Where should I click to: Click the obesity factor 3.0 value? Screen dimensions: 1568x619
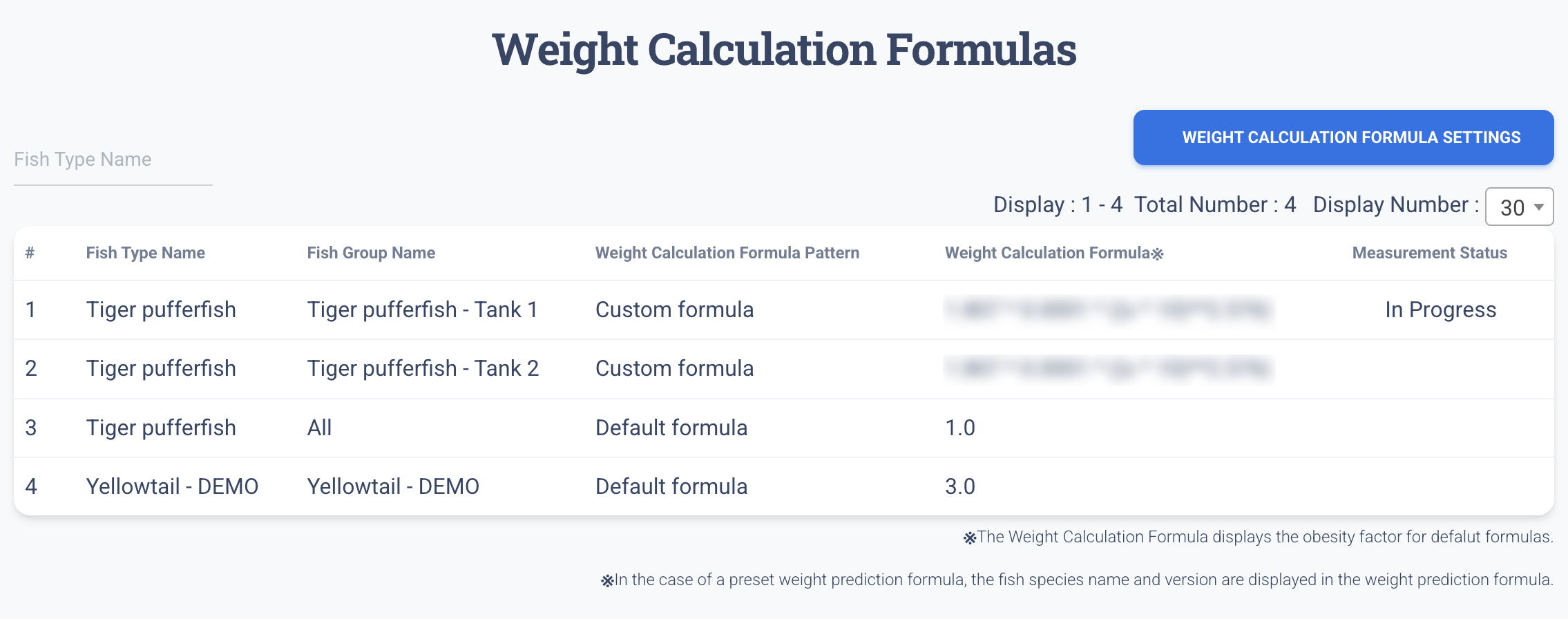960,486
